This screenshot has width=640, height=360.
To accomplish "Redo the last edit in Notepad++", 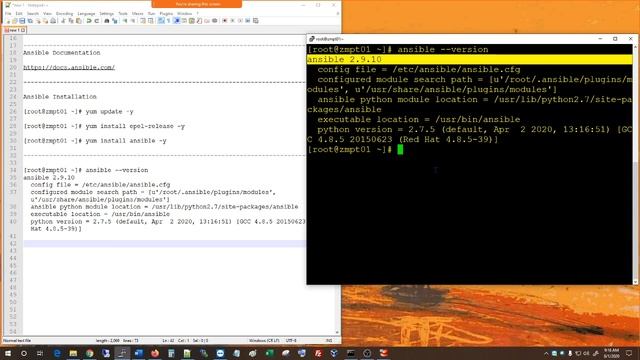I will 97,21.
